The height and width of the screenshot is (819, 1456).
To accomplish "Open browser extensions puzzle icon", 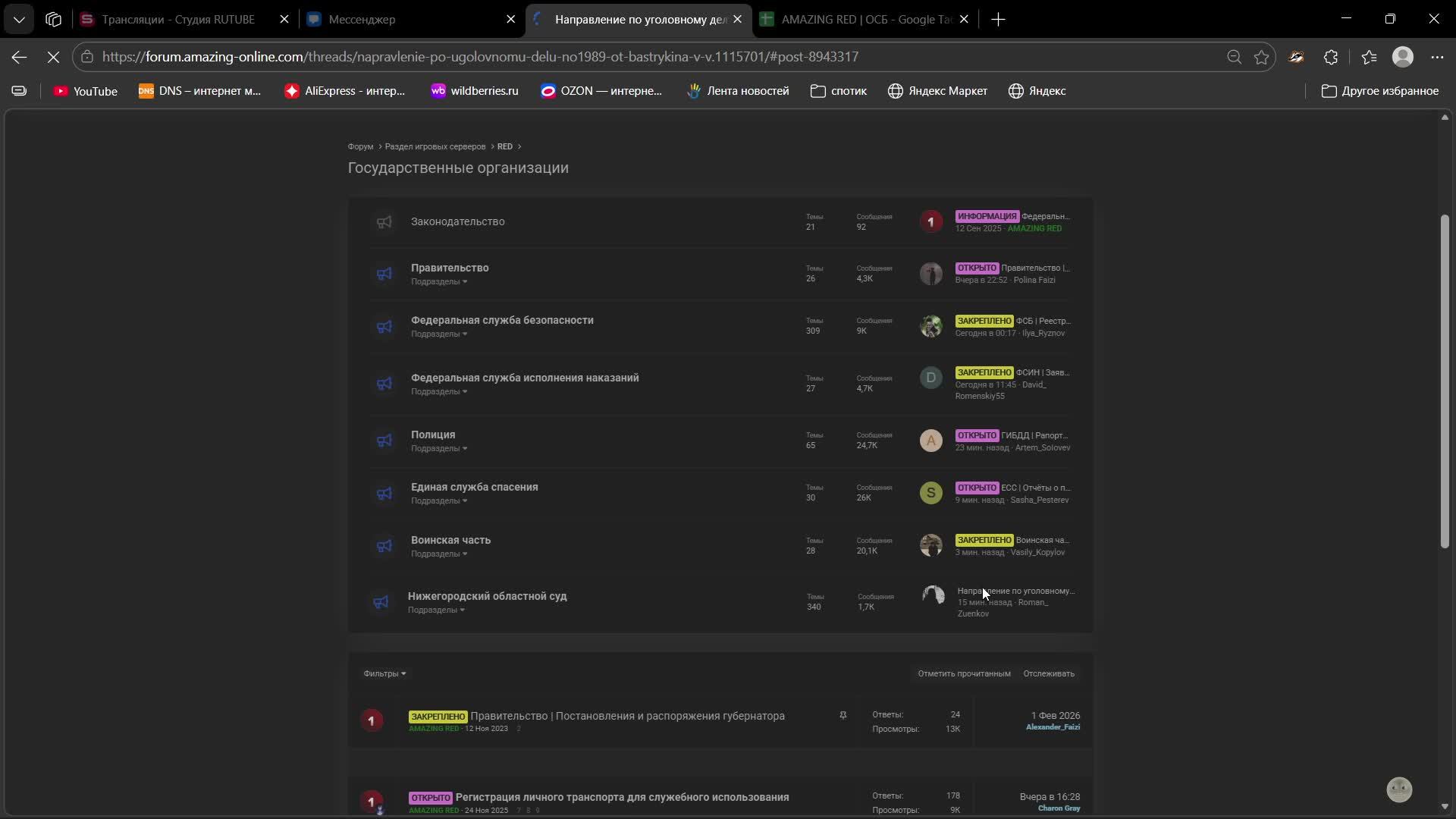I will coord(1331,57).
